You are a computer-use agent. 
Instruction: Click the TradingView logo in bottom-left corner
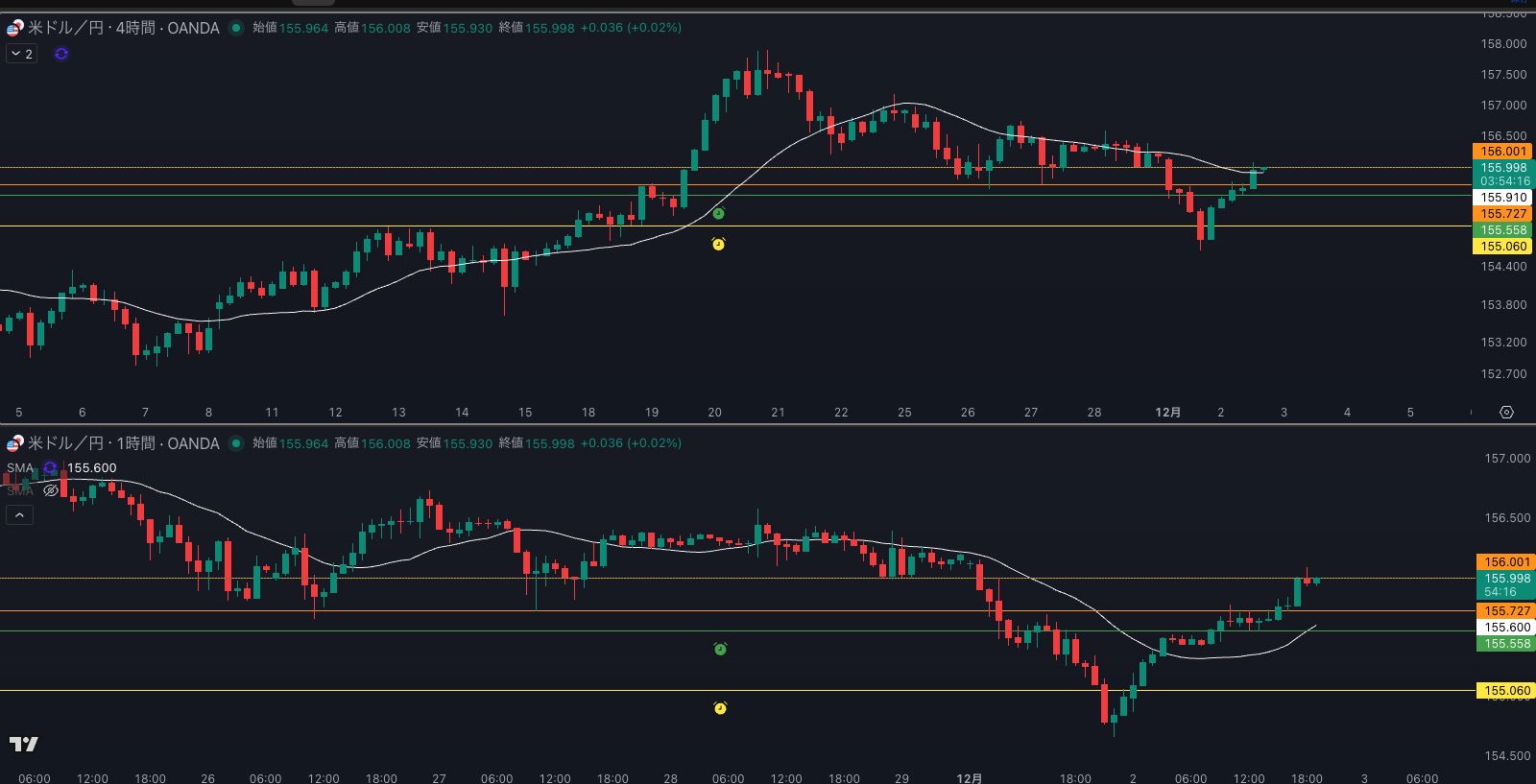click(24, 744)
